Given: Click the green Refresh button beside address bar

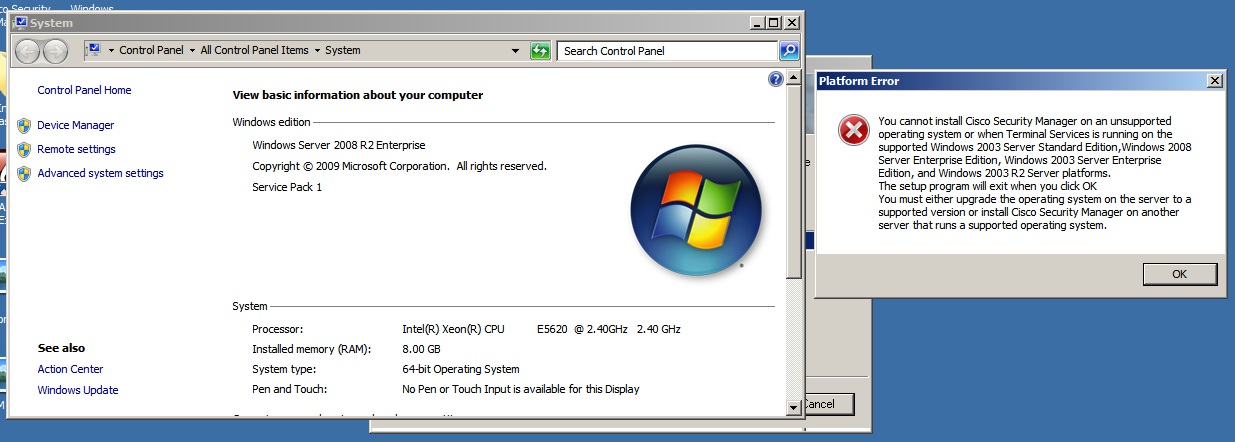Looking at the screenshot, I should pos(541,50).
